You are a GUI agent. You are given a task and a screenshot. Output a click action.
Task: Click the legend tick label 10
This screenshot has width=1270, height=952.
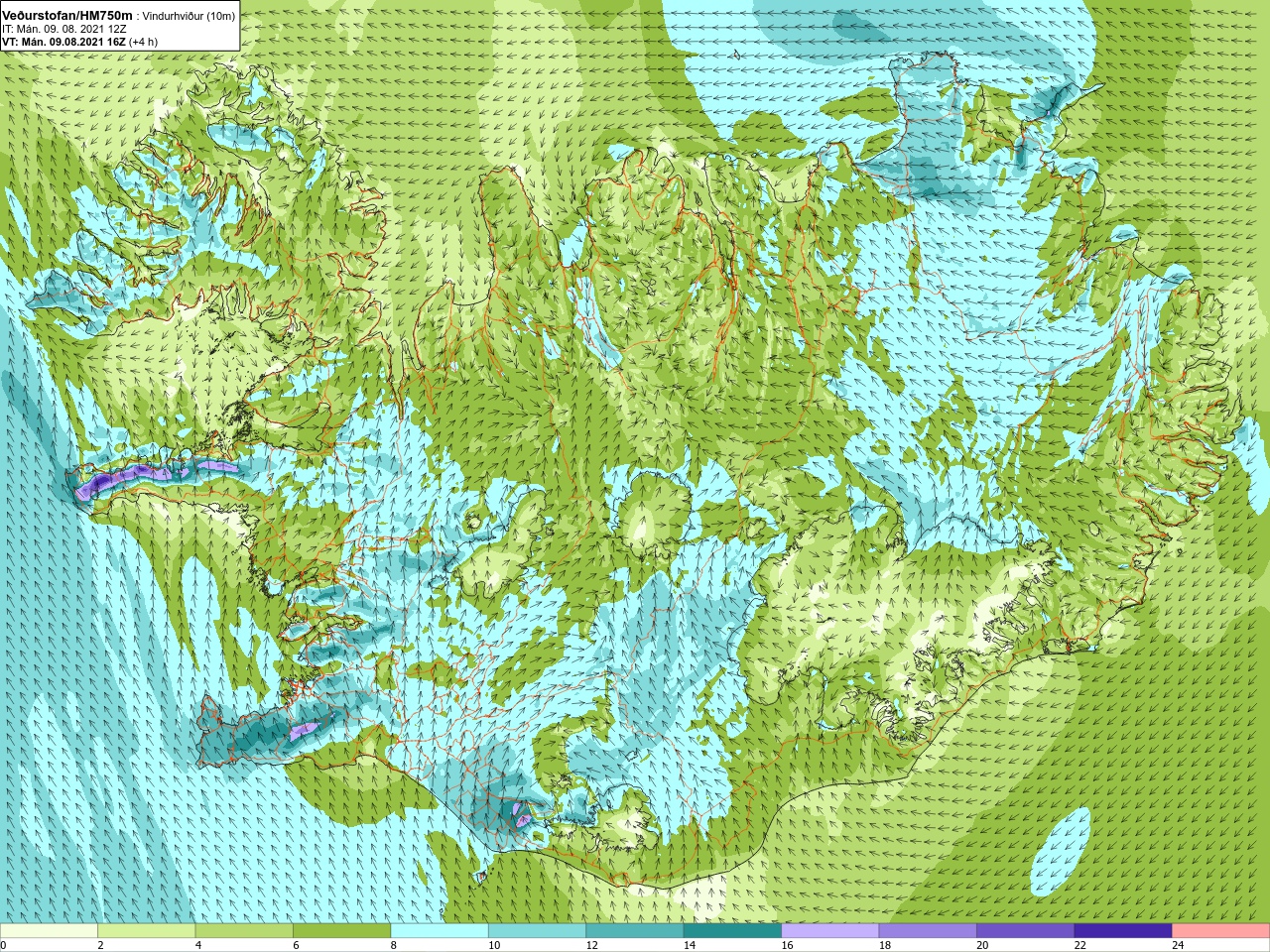pyautogui.click(x=494, y=945)
